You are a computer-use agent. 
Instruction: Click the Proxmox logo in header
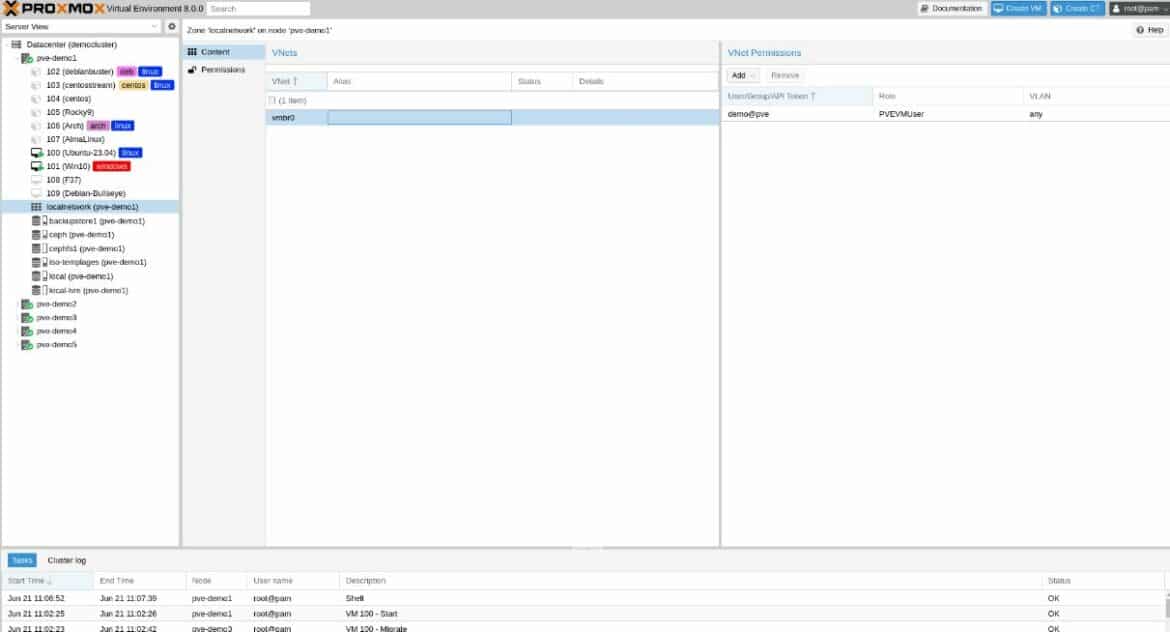tap(54, 9)
